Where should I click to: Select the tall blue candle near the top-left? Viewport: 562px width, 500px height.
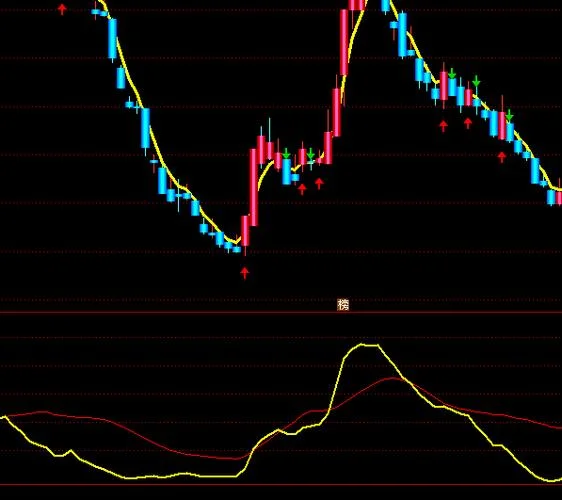click(x=113, y=38)
